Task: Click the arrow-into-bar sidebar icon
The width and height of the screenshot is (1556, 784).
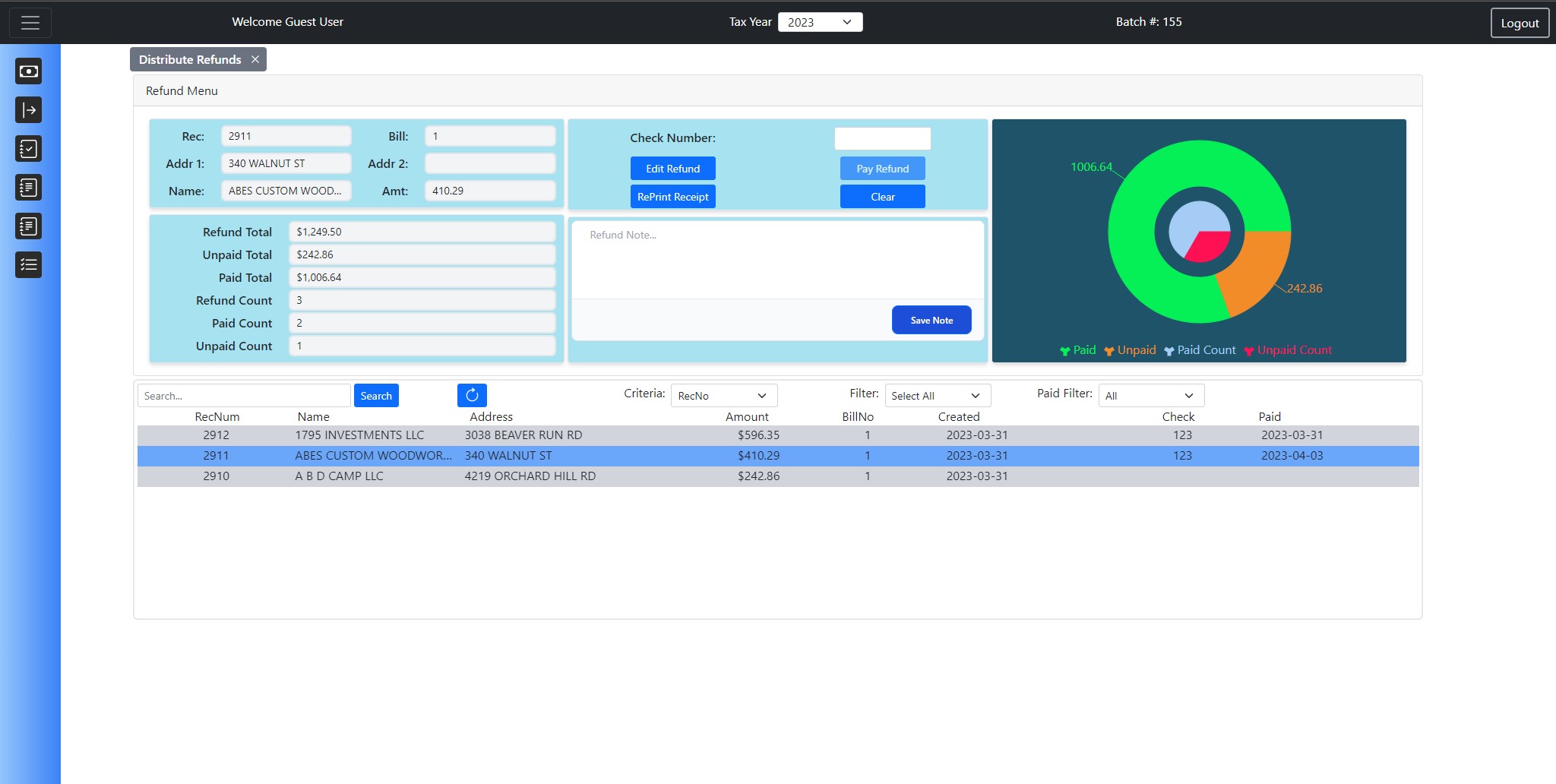Action: (x=29, y=110)
